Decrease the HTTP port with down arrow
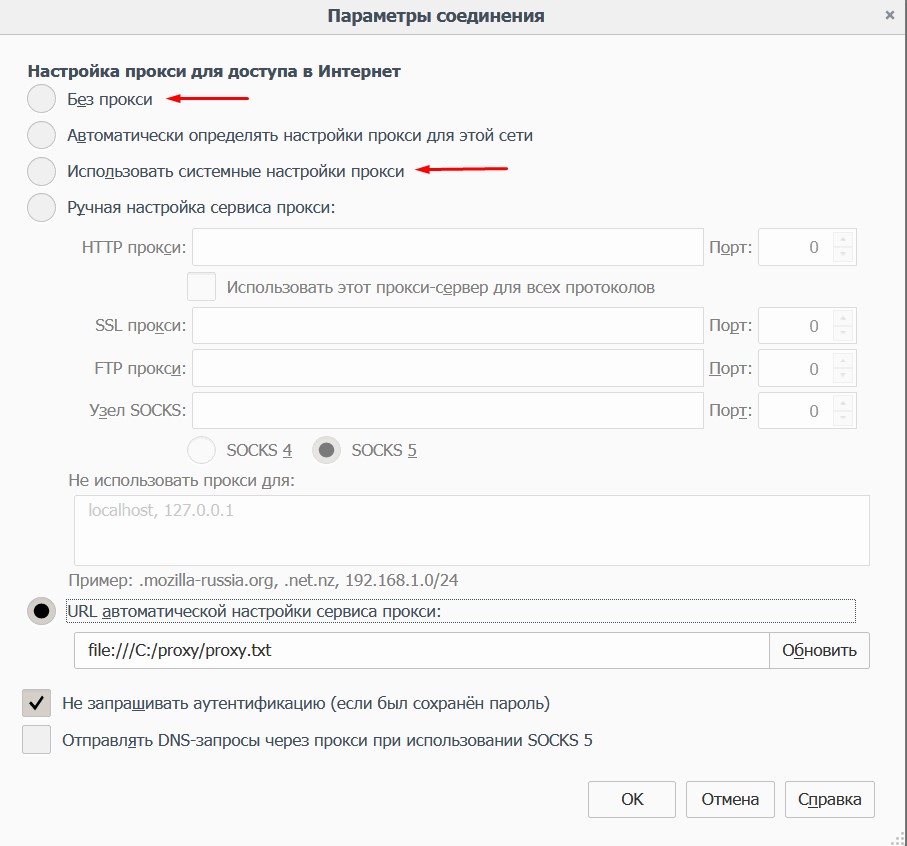Screen dimensions: 907x846 [843, 254]
